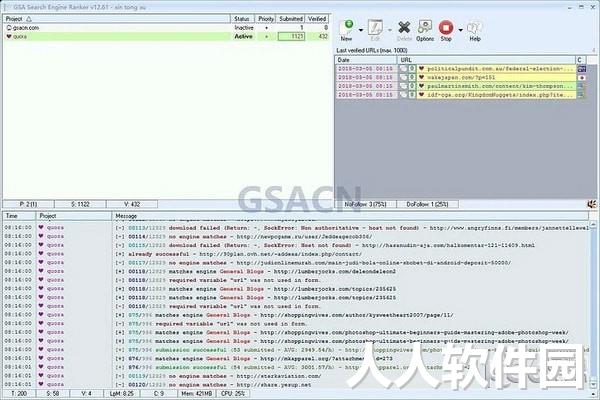The width and height of the screenshot is (600, 400).
Task: Click the red Stop icon
Action: 446,30
